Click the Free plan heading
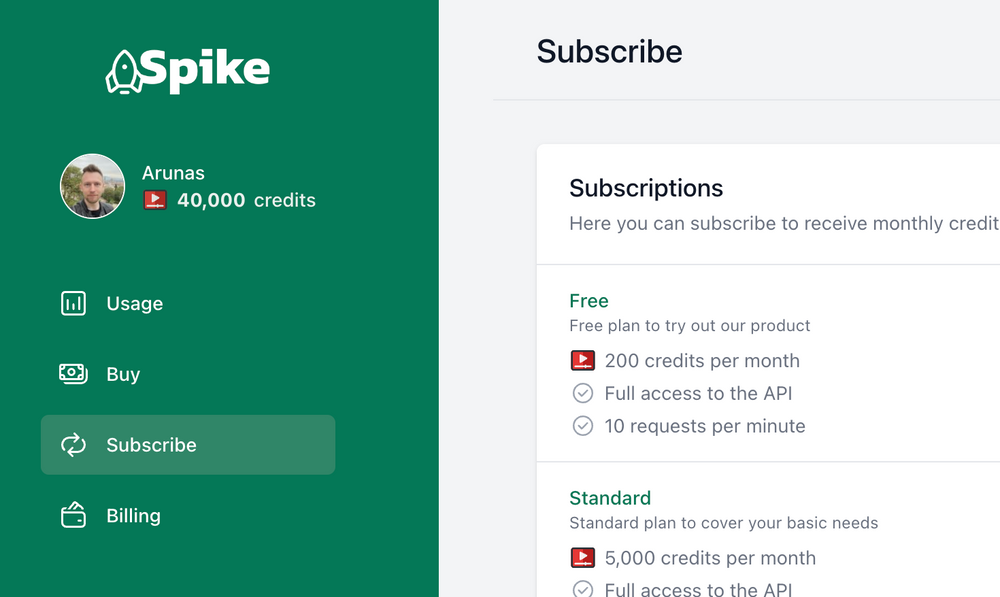1000x597 pixels. coord(589,301)
